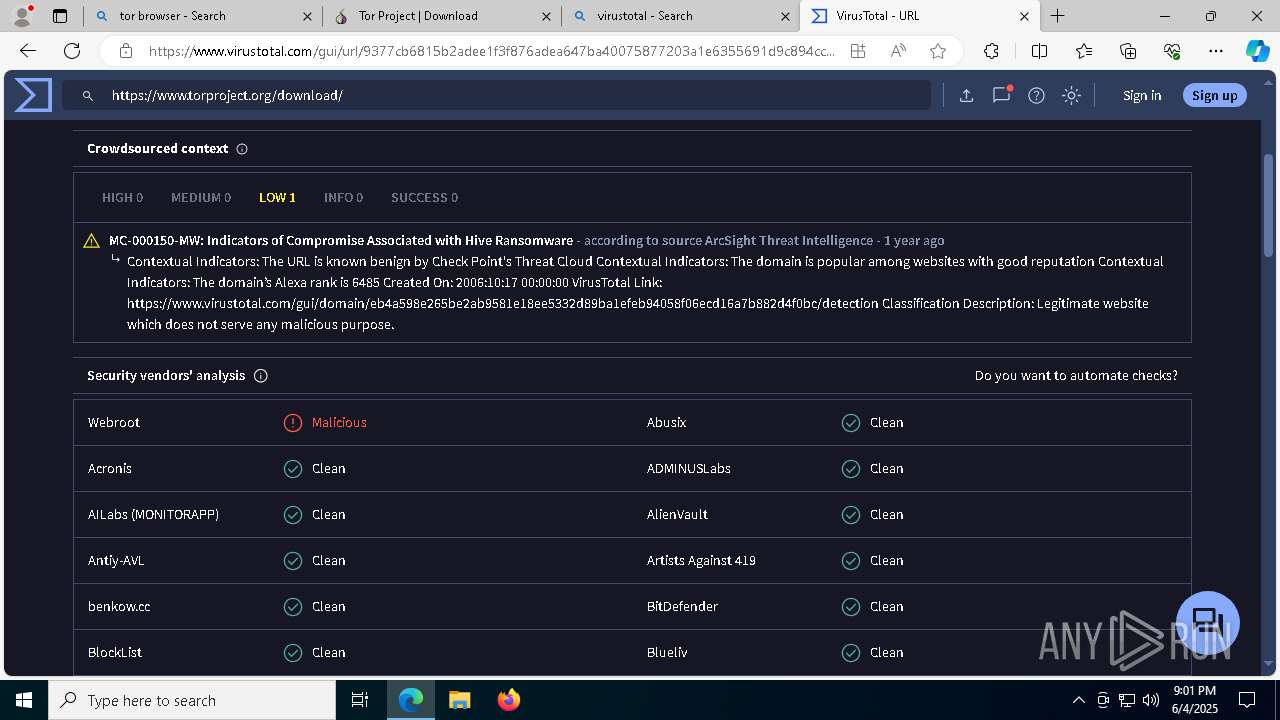Click the Acronis clean checkmark icon

[293, 469]
